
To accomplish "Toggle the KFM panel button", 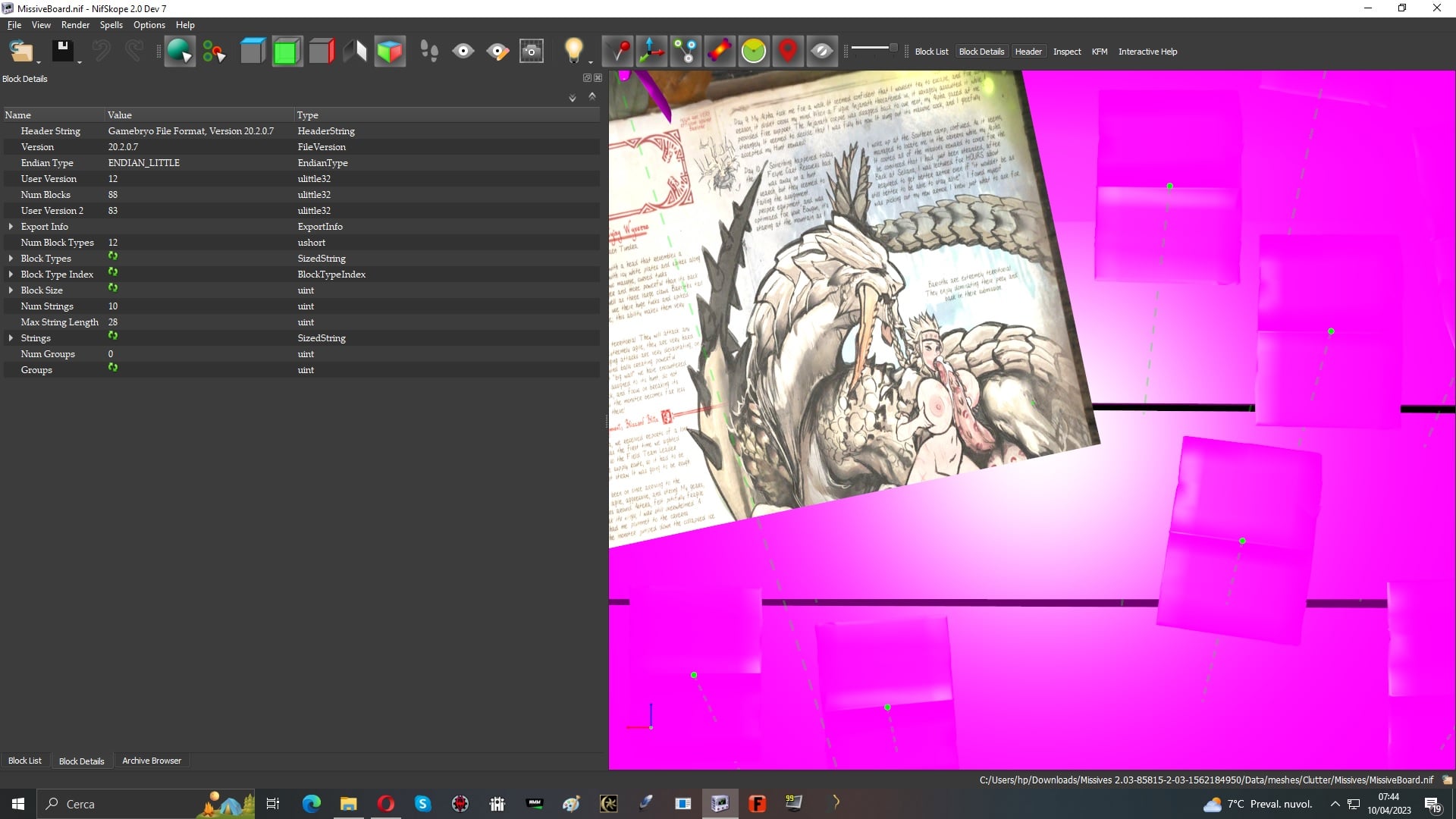I will click(x=1100, y=52).
